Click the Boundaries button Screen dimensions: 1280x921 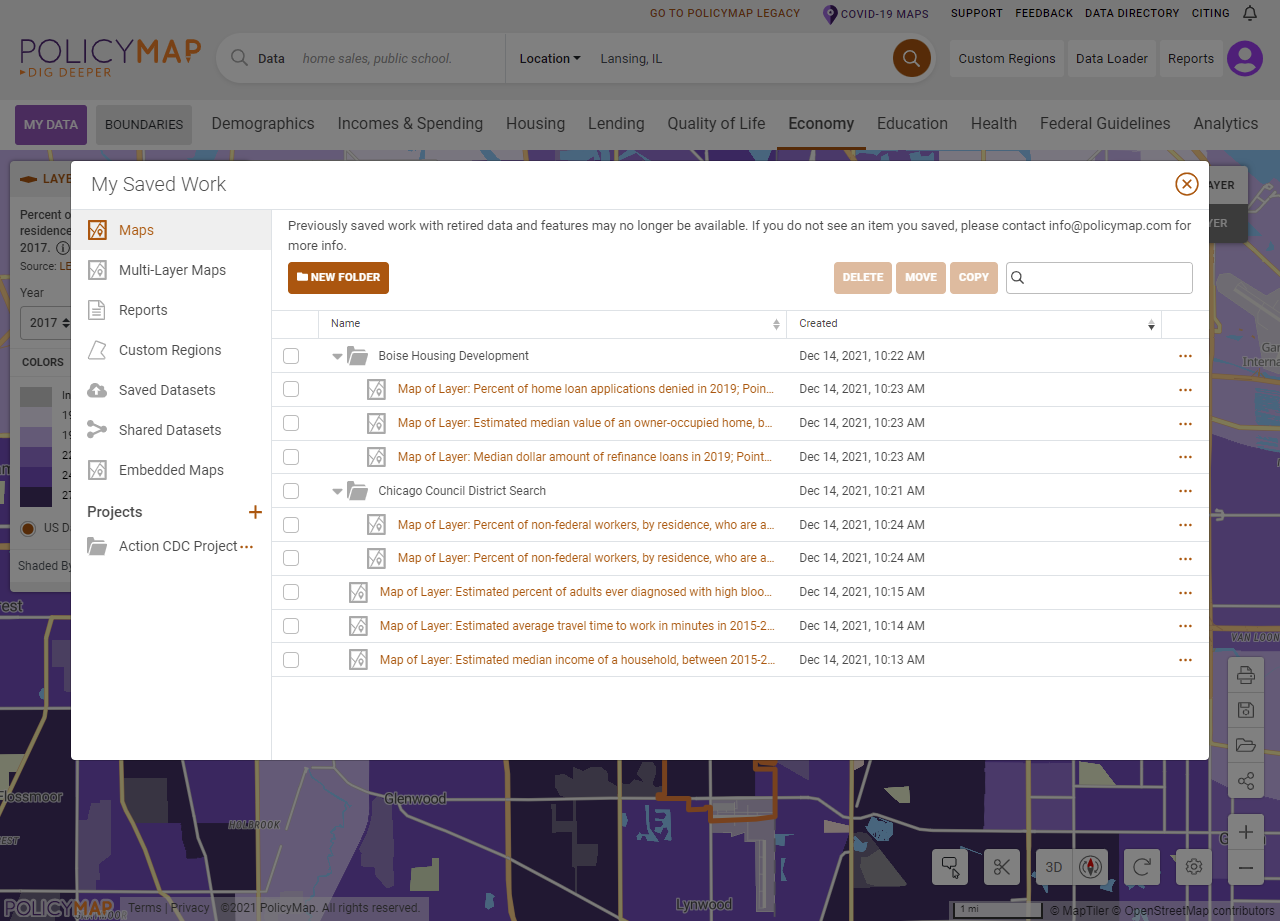(144, 125)
